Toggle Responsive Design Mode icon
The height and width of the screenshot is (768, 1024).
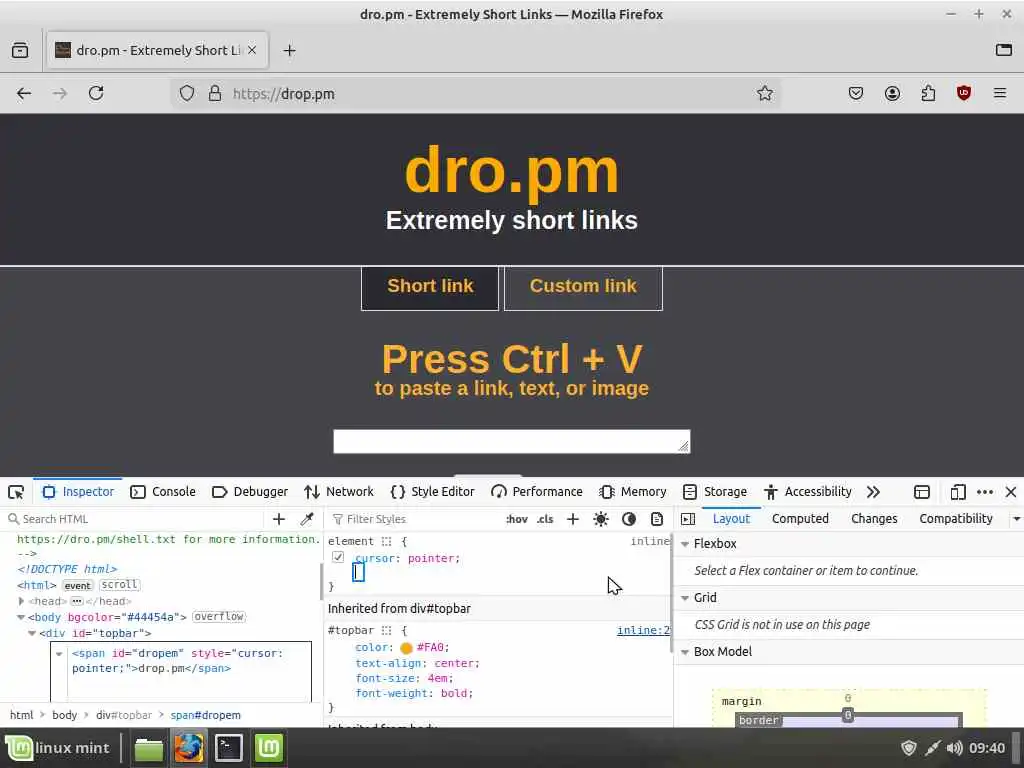(x=957, y=492)
